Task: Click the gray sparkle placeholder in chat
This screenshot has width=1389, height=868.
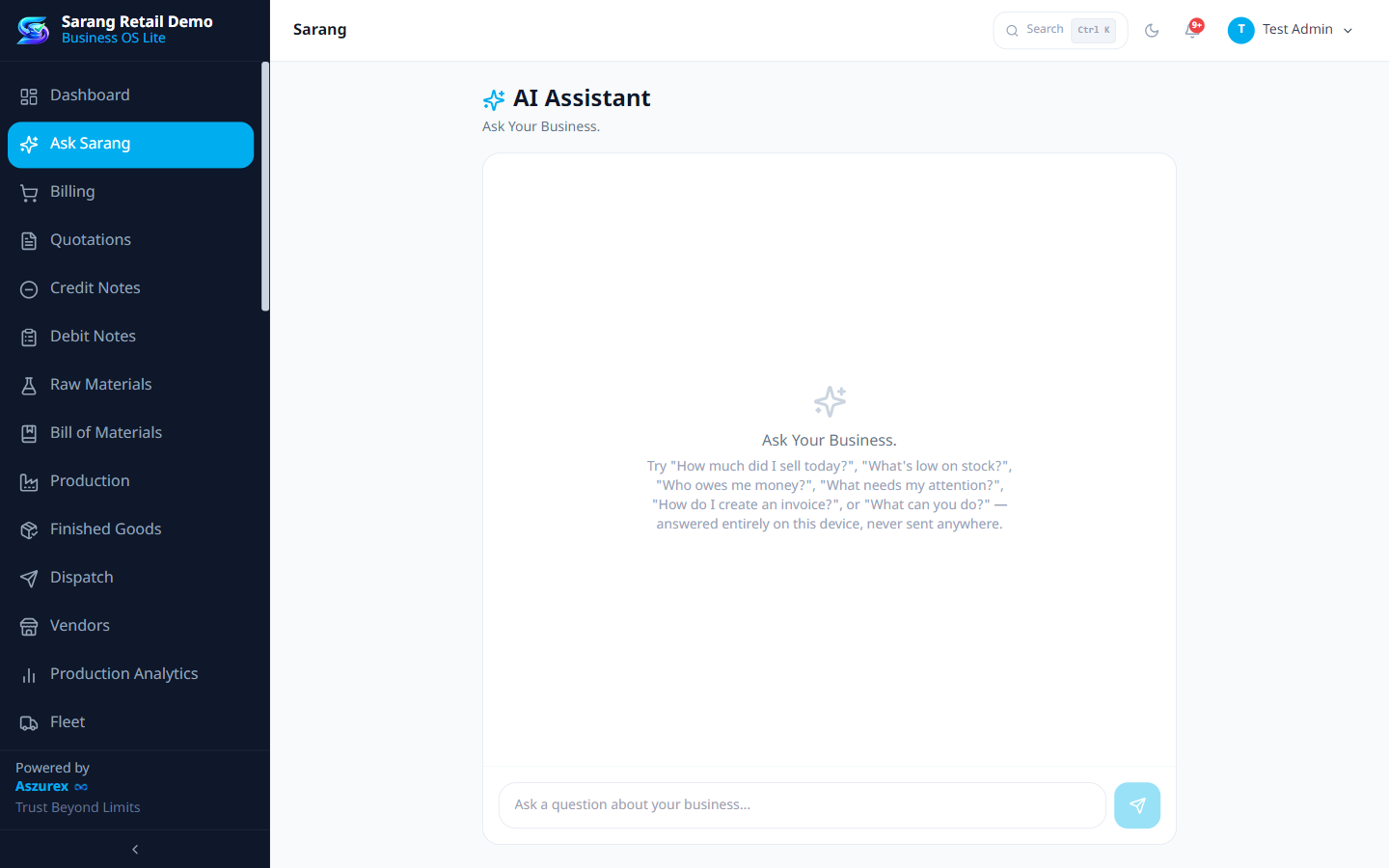Action: 830,401
